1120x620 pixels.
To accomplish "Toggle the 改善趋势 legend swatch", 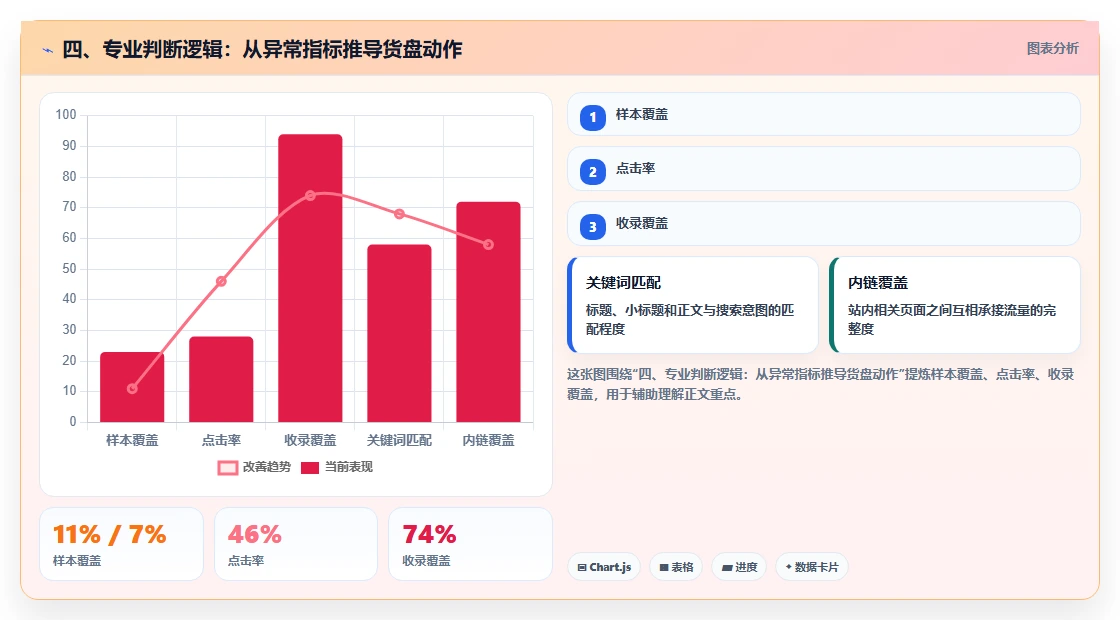I will click(x=227, y=468).
